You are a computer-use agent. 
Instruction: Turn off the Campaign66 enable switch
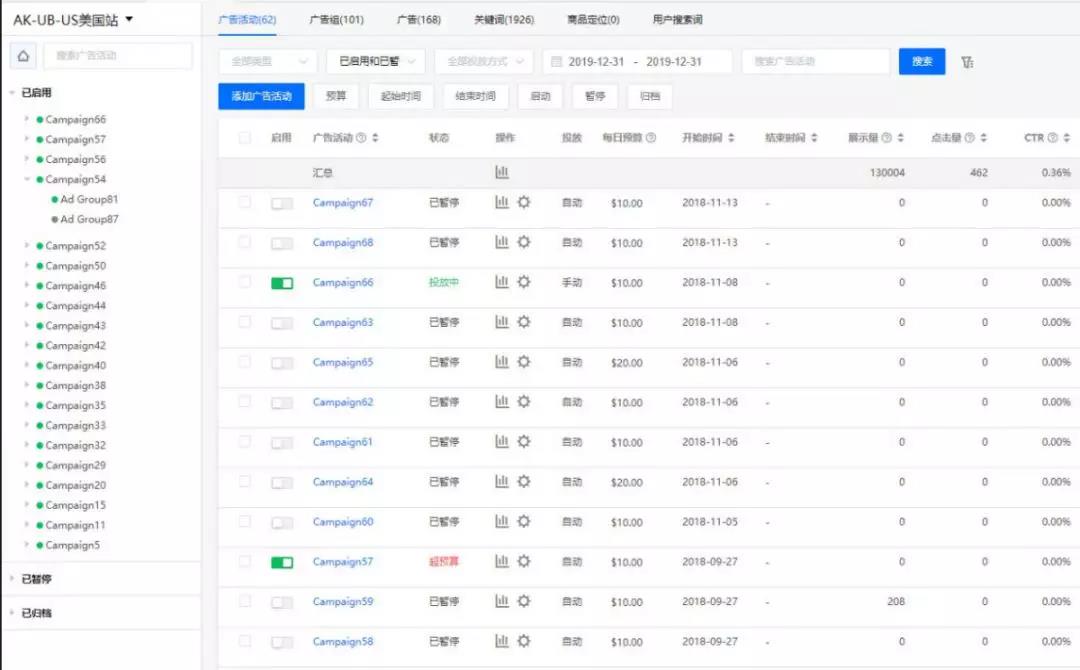282,284
